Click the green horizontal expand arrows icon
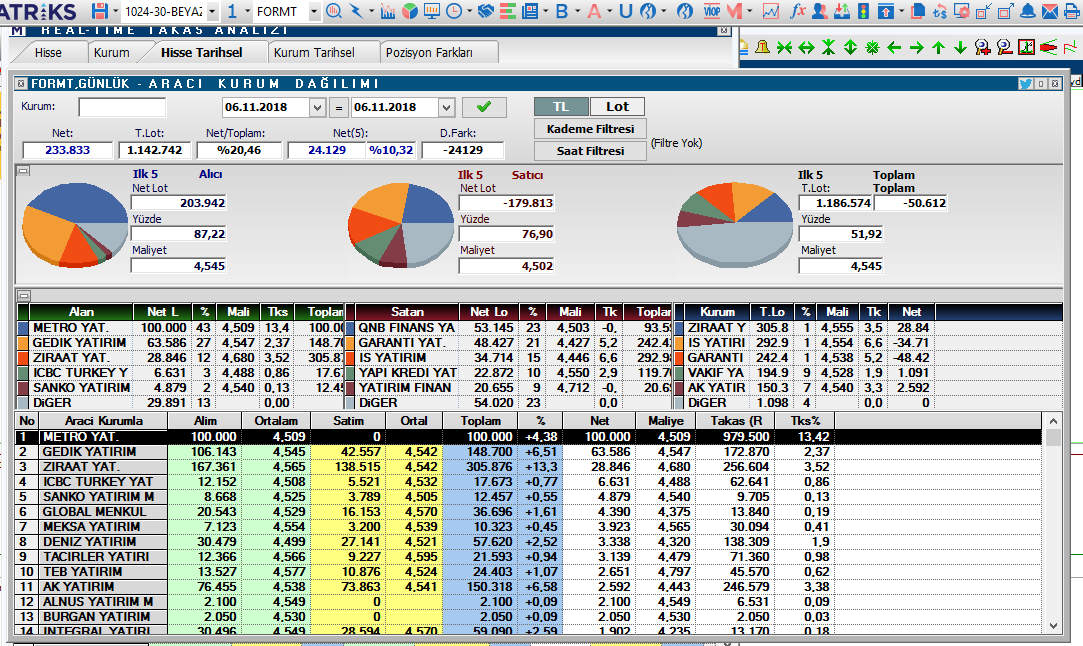1083x646 pixels. point(806,47)
